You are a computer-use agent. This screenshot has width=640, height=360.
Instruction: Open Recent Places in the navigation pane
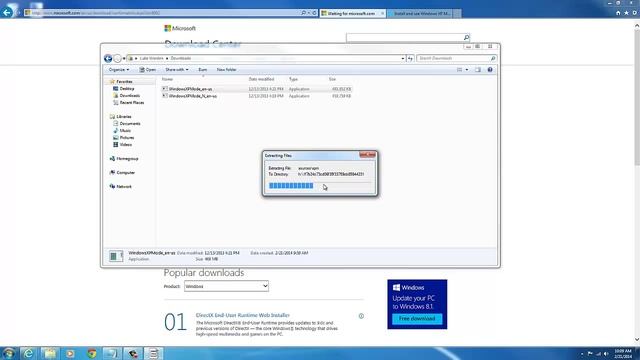pyautogui.click(x=131, y=102)
